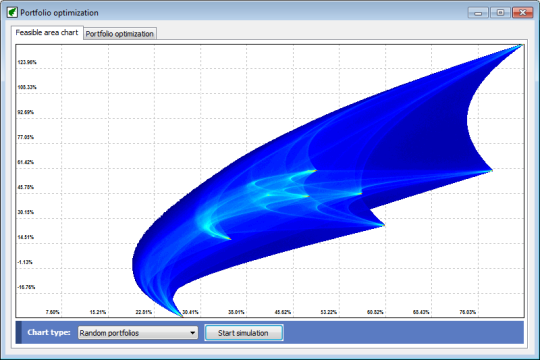Screen dimensions: 540x360
Task: Click the 123.96% y-axis label
Action: pos(27,62)
